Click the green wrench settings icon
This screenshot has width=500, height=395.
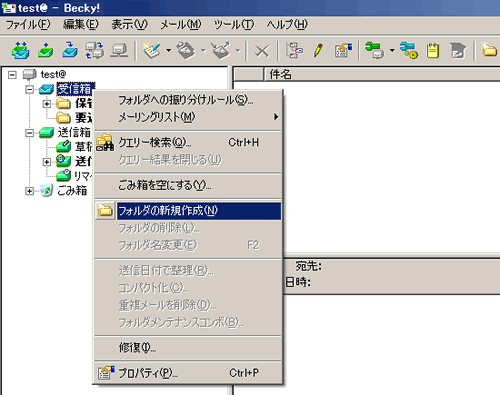click(x=374, y=51)
